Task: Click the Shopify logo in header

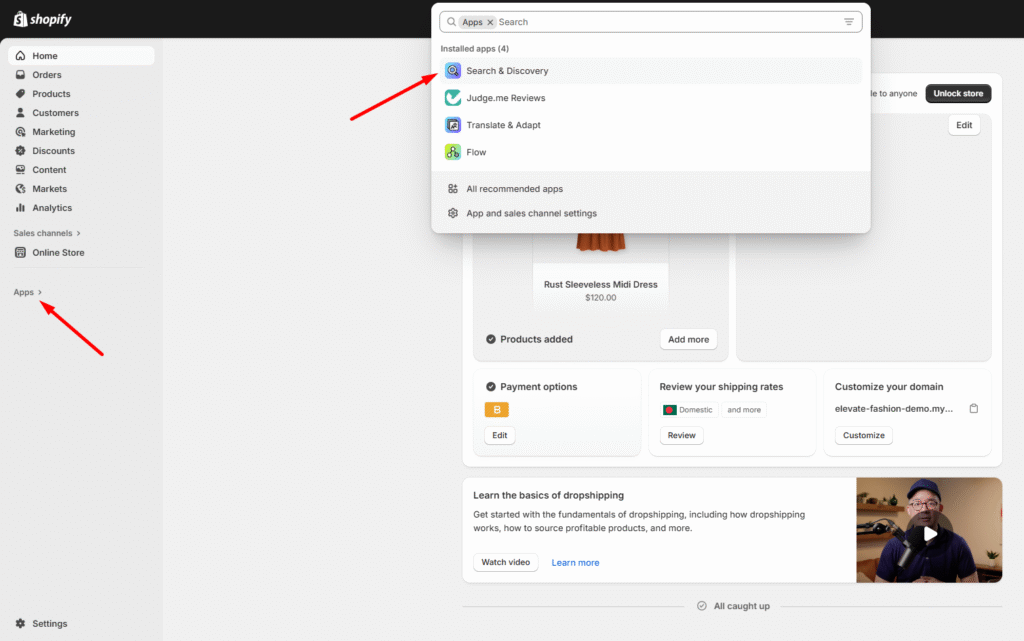Action: click(x=42, y=20)
